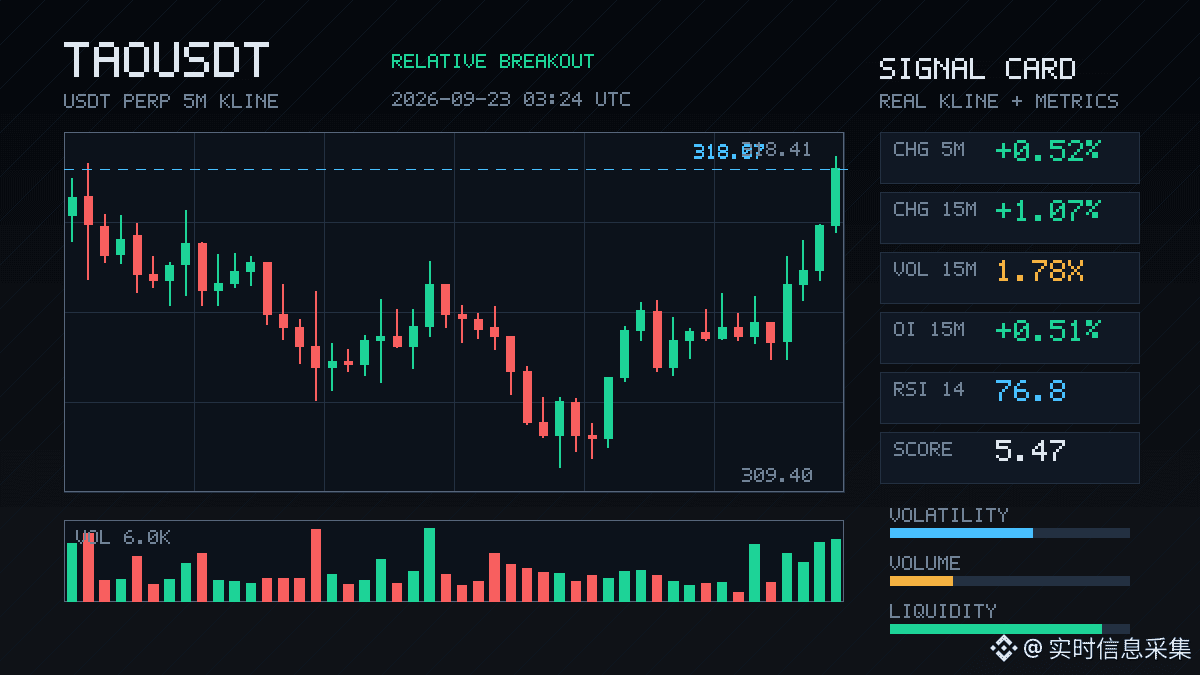
Task: Open the CHG 5M metric card
Action: coord(1009,158)
